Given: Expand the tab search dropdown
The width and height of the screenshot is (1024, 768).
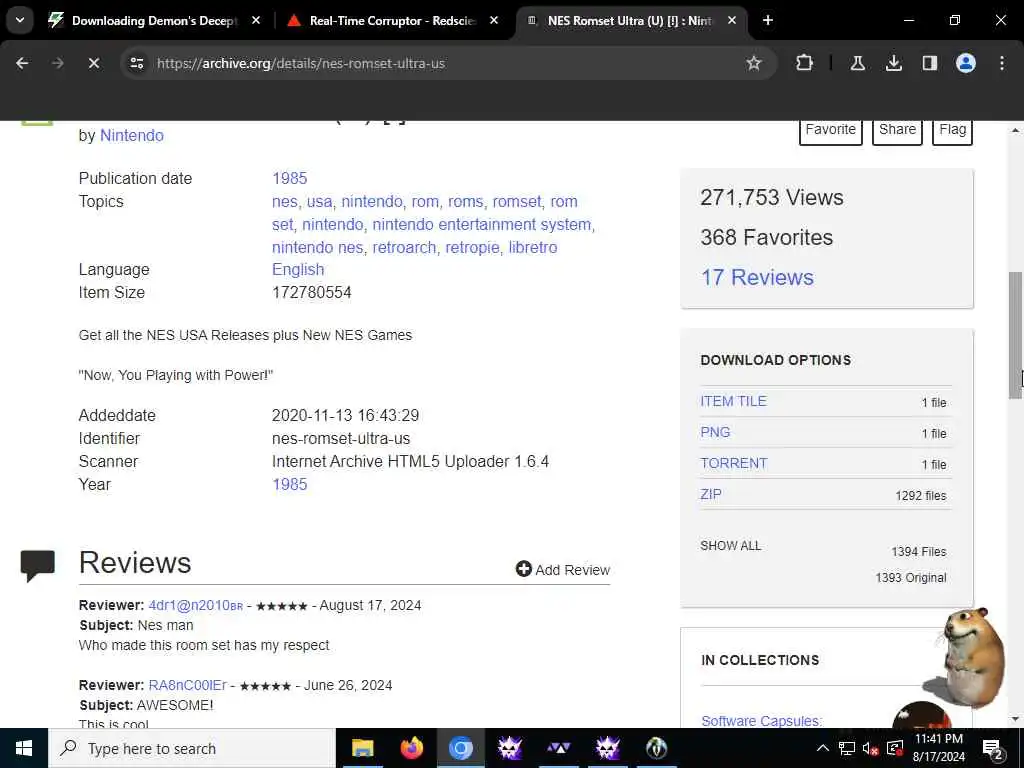Looking at the screenshot, I should click(x=20, y=21).
